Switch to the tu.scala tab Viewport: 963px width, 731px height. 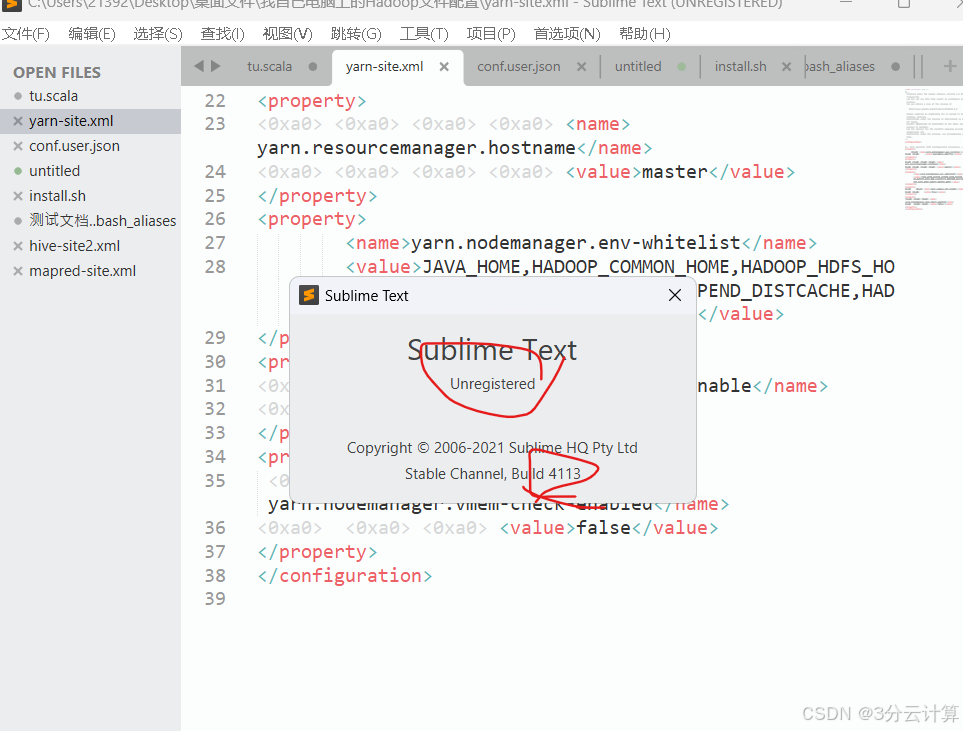pos(270,66)
